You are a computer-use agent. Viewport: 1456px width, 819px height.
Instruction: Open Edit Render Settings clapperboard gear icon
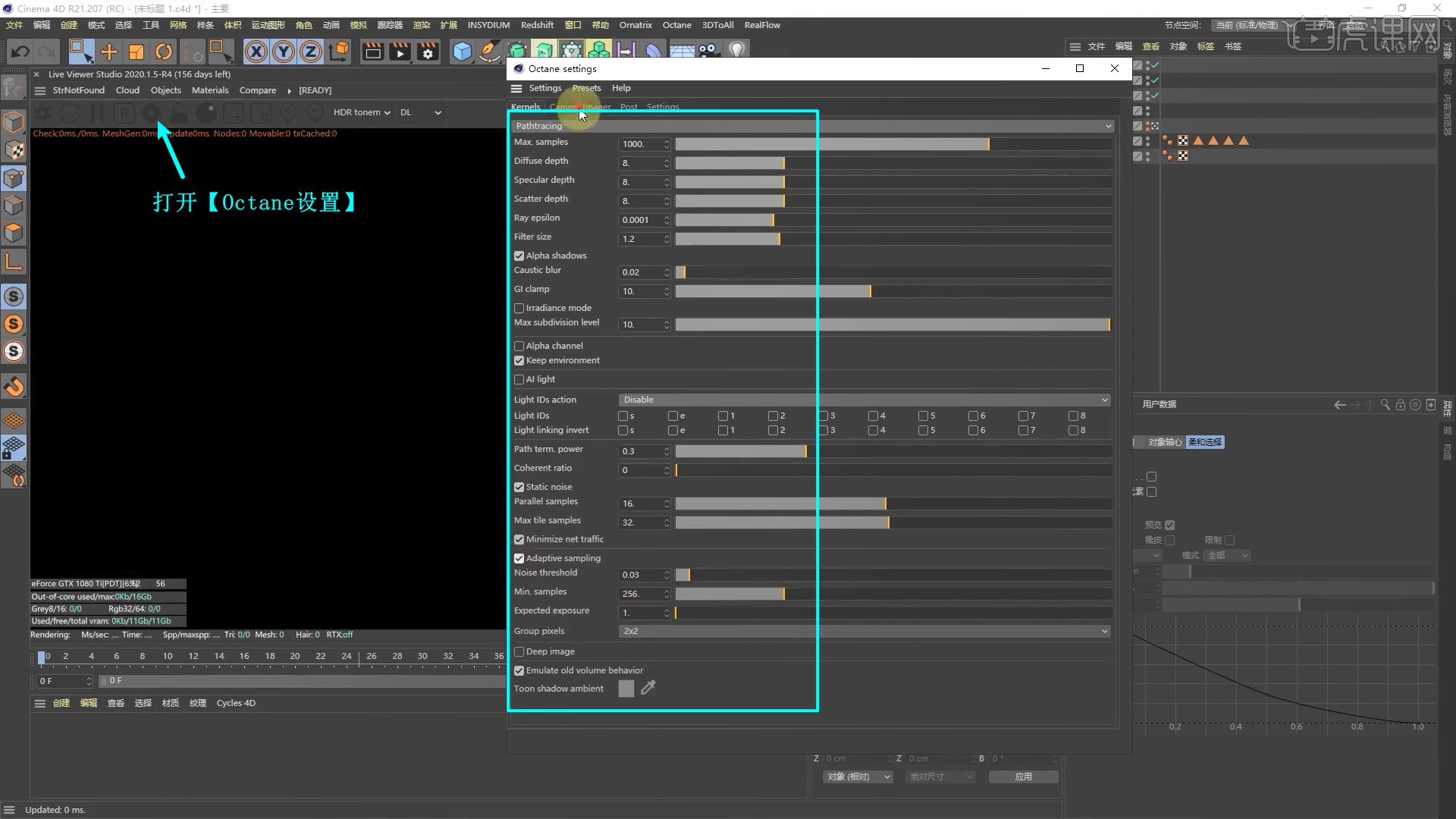coord(428,52)
